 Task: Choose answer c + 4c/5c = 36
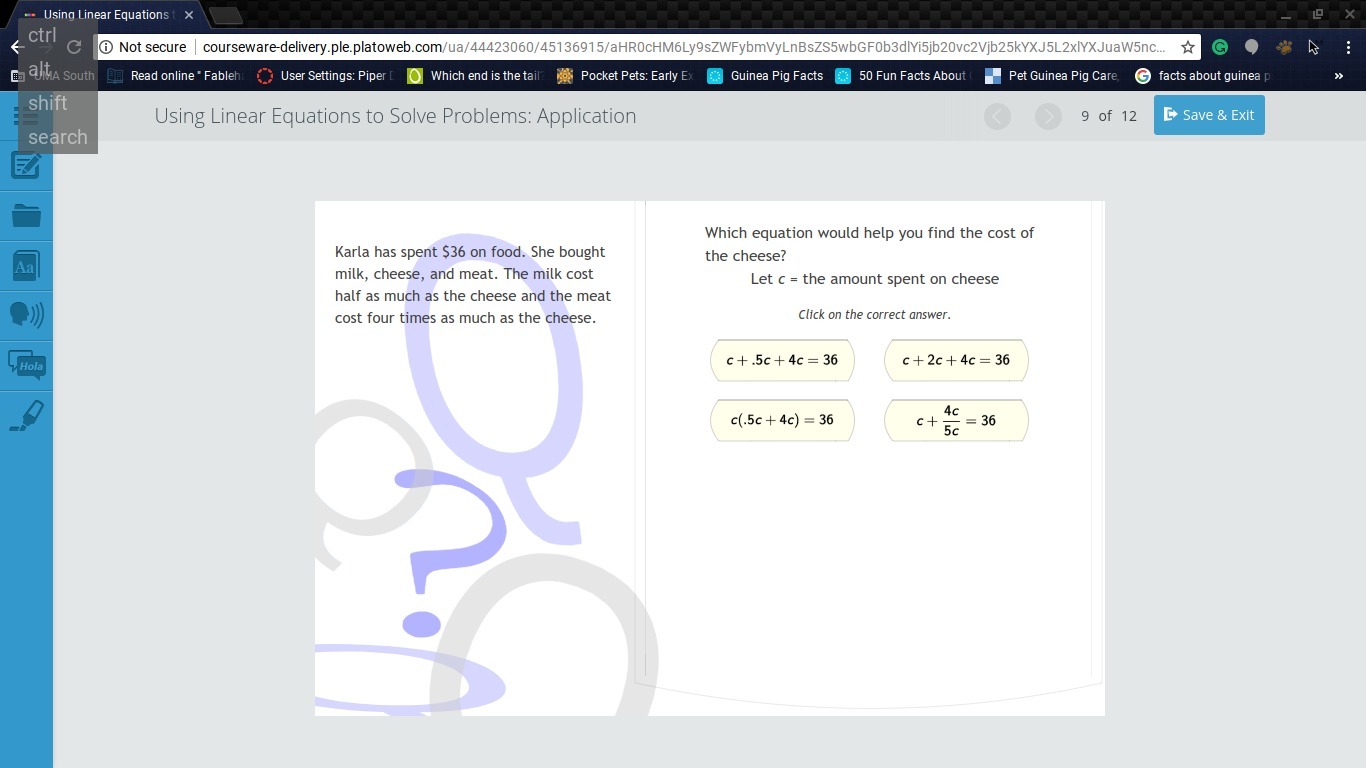point(956,420)
